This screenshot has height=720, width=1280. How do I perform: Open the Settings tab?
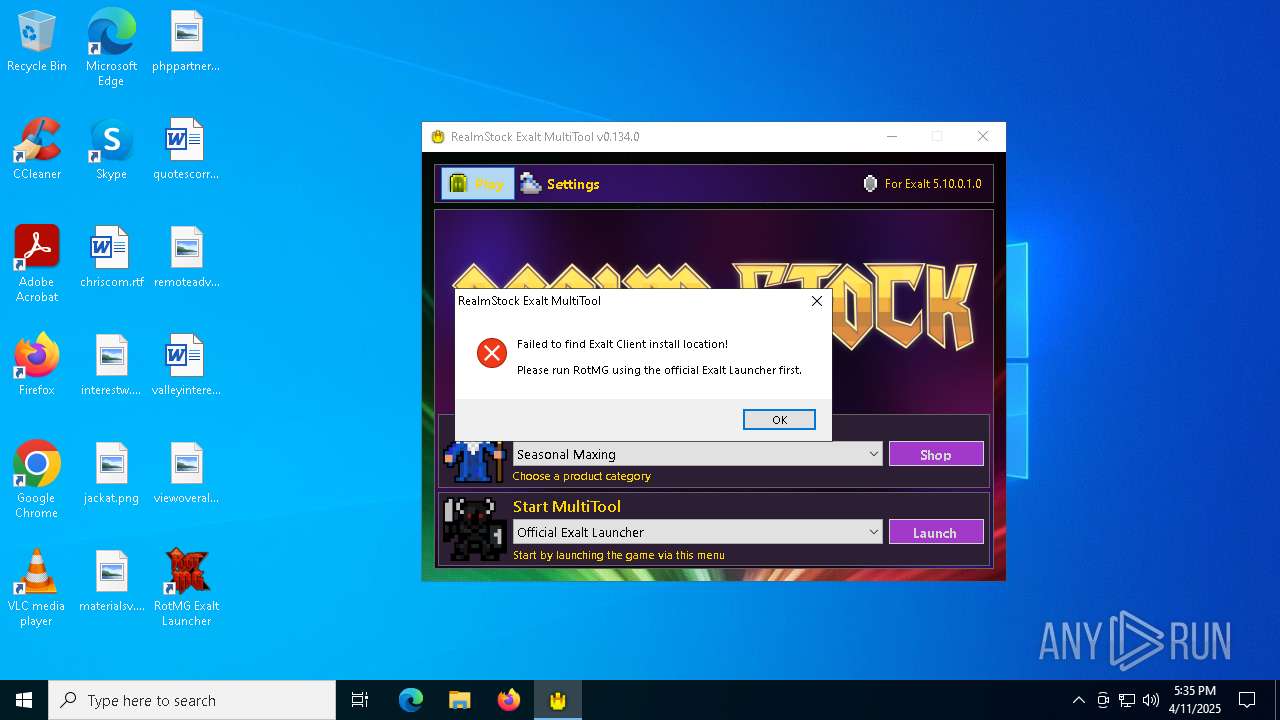(x=560, y=184)
